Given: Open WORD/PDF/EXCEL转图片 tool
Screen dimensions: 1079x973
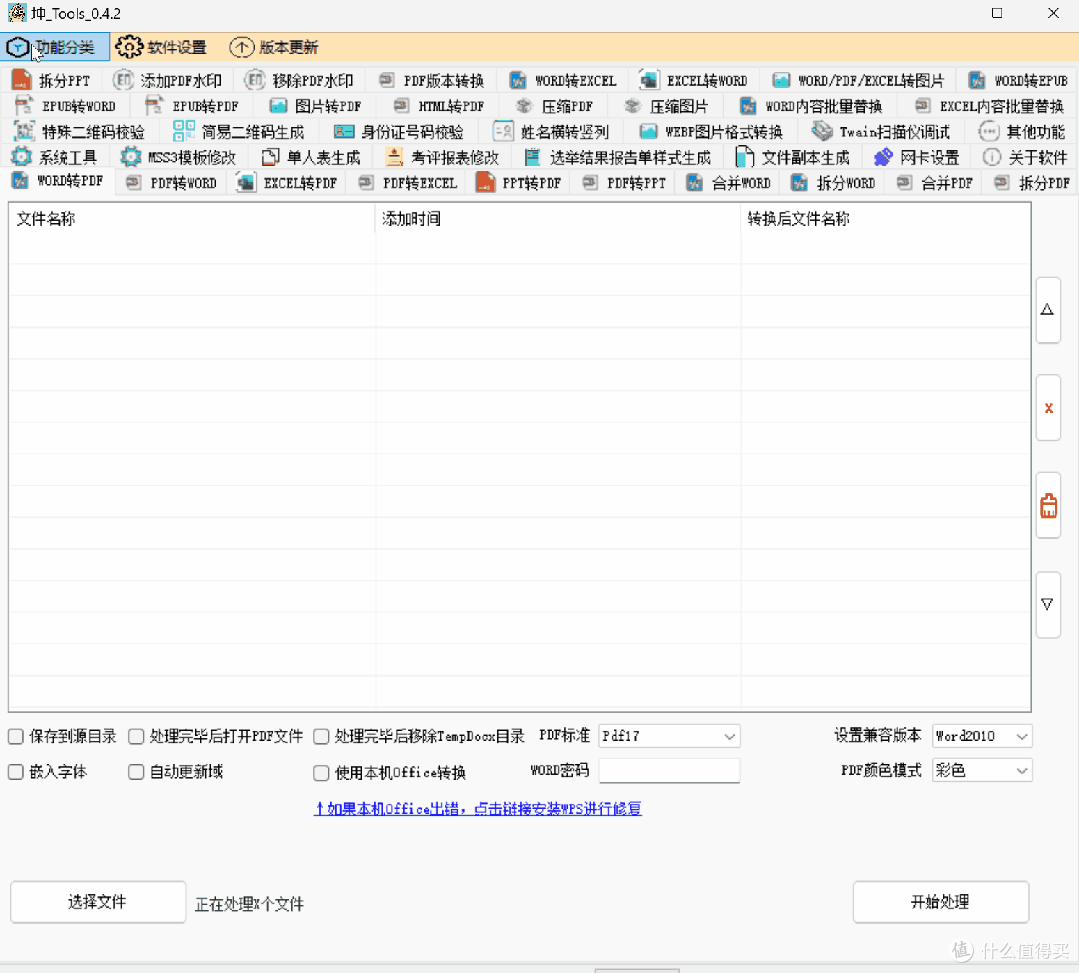Looking at the screenshot, I should (857, 81).
